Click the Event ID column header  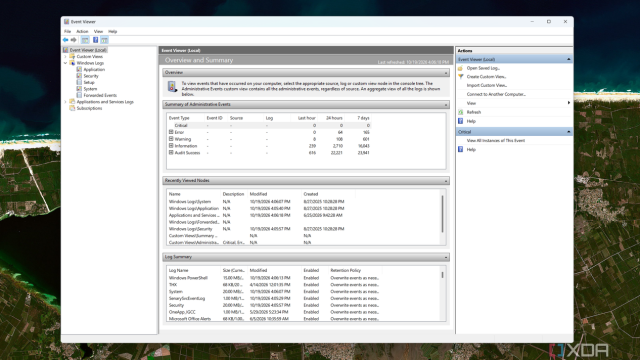pos(214,118)
